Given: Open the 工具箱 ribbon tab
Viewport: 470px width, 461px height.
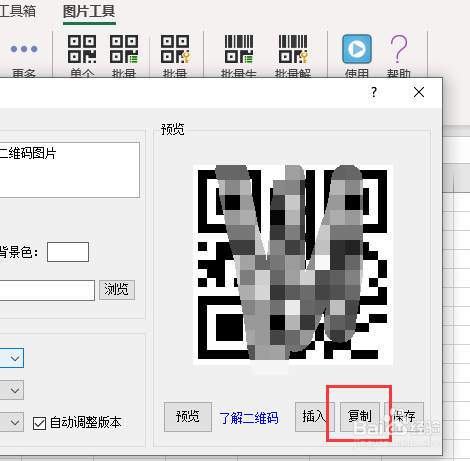Looking at the screenshot, I should [17, 11].
